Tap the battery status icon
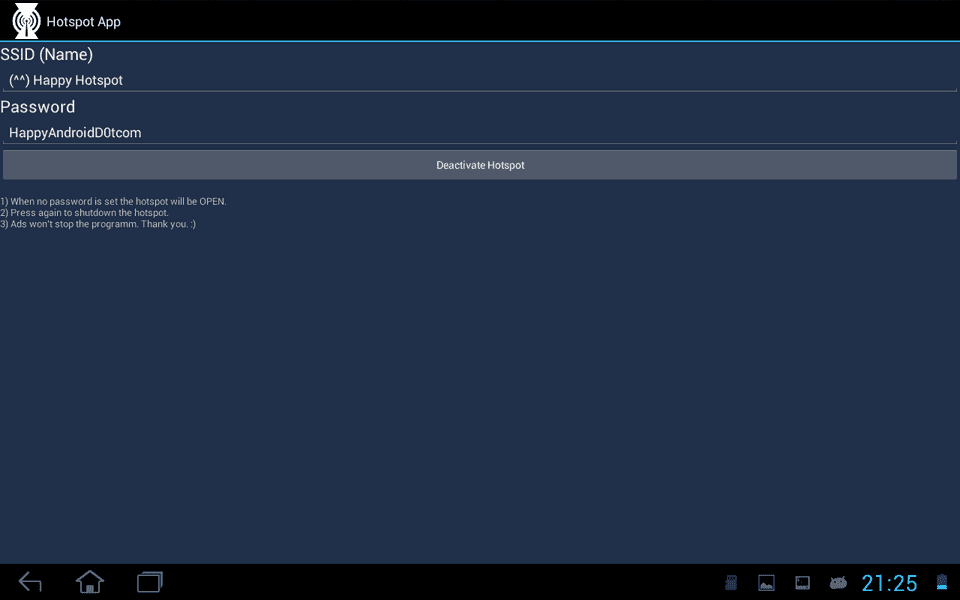The width and height of the screenshot is (960, 600). pos(942,582)
